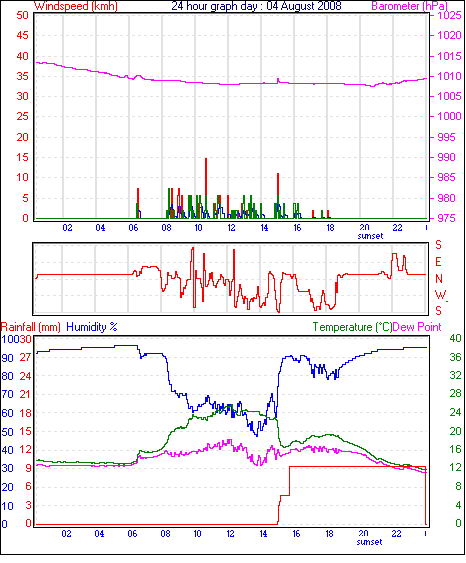
Task: Select hour 06 label under the windspeed graph
Action: pos(133,228)
